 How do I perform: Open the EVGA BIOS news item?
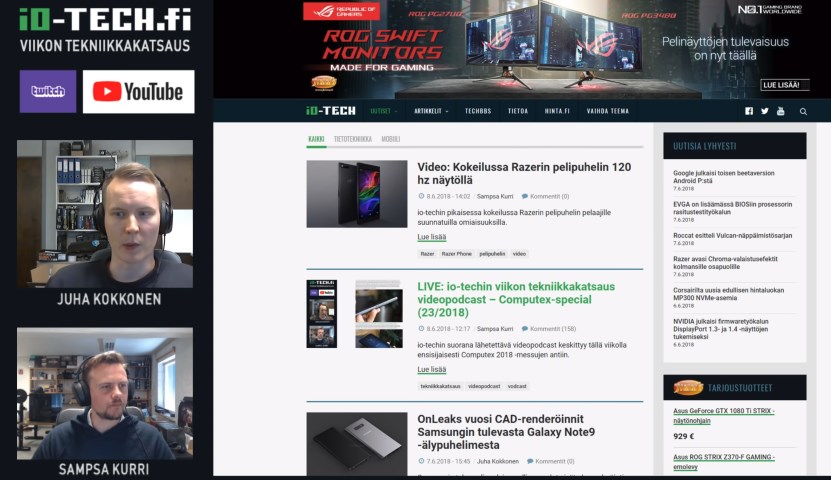pos(733,208)
